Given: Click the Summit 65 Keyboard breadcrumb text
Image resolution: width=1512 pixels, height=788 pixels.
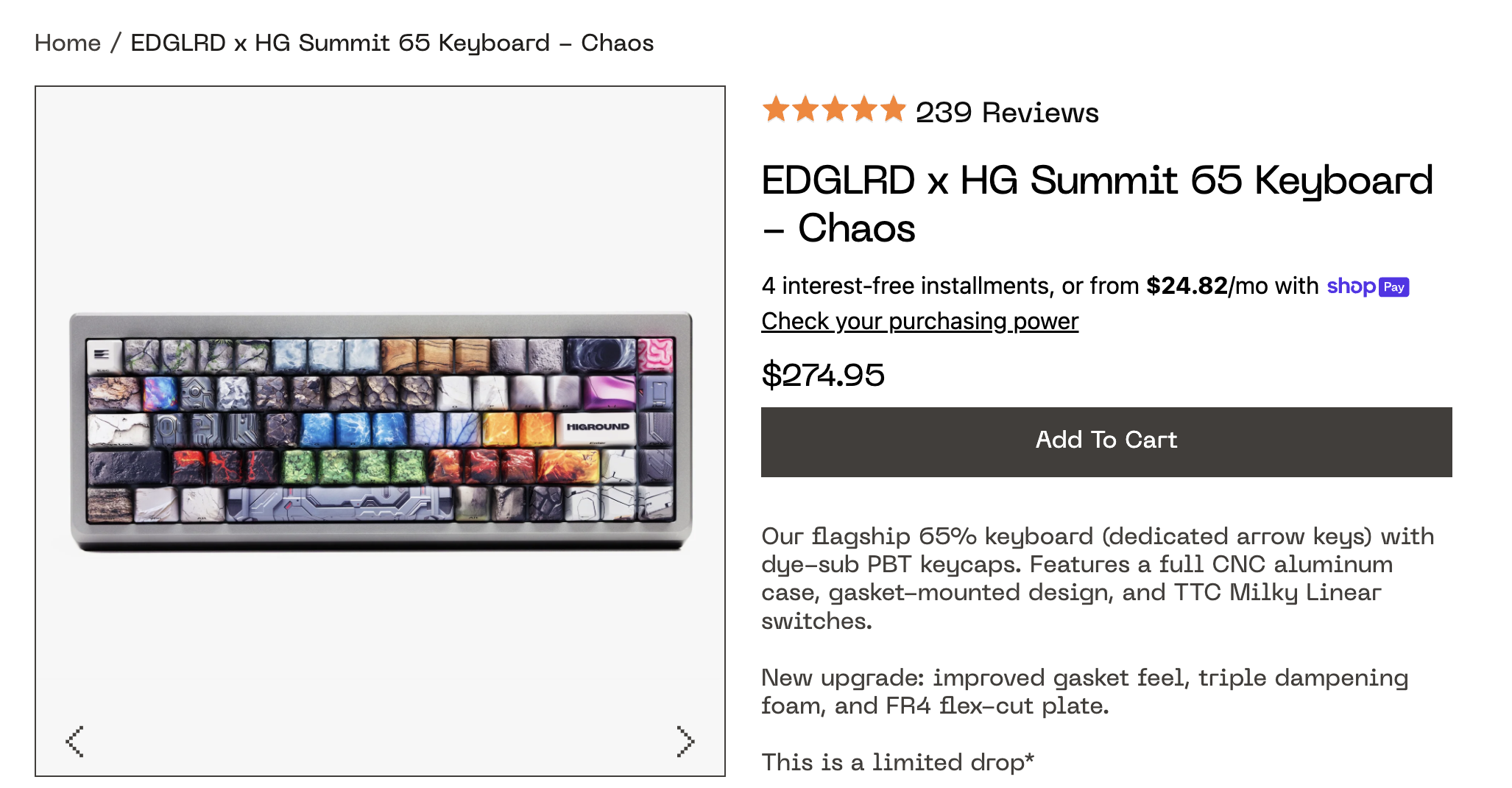Looking at the screenshot, I should point(392,43).
